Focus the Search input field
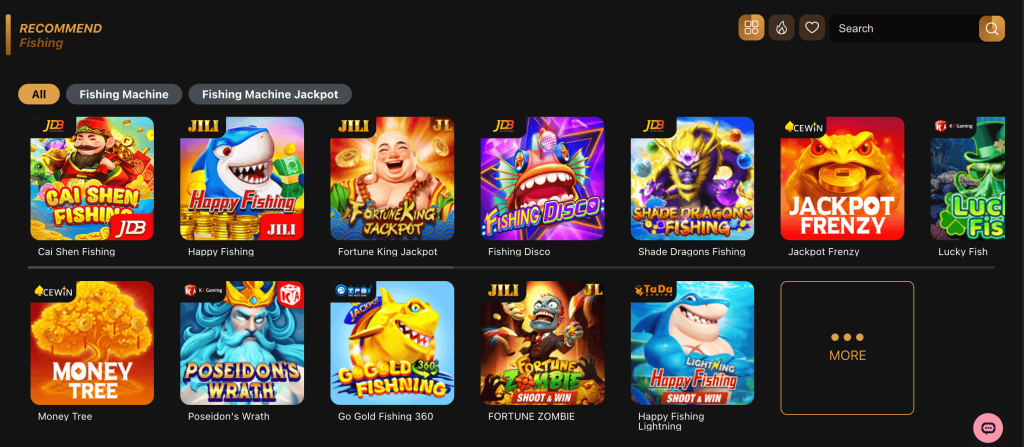Screen dimensions: 1024x447 click(904, 28)
